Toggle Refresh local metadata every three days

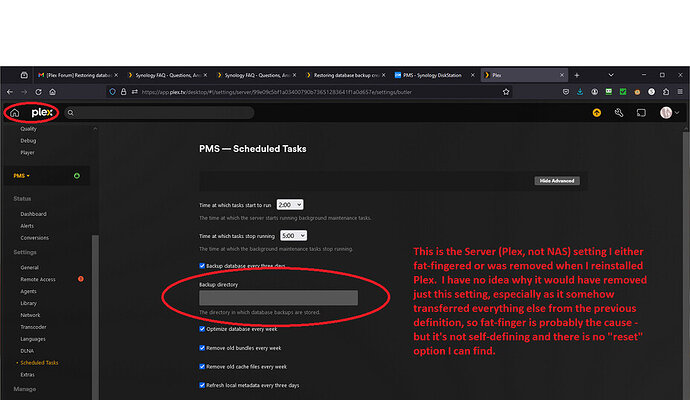[202, 385]
